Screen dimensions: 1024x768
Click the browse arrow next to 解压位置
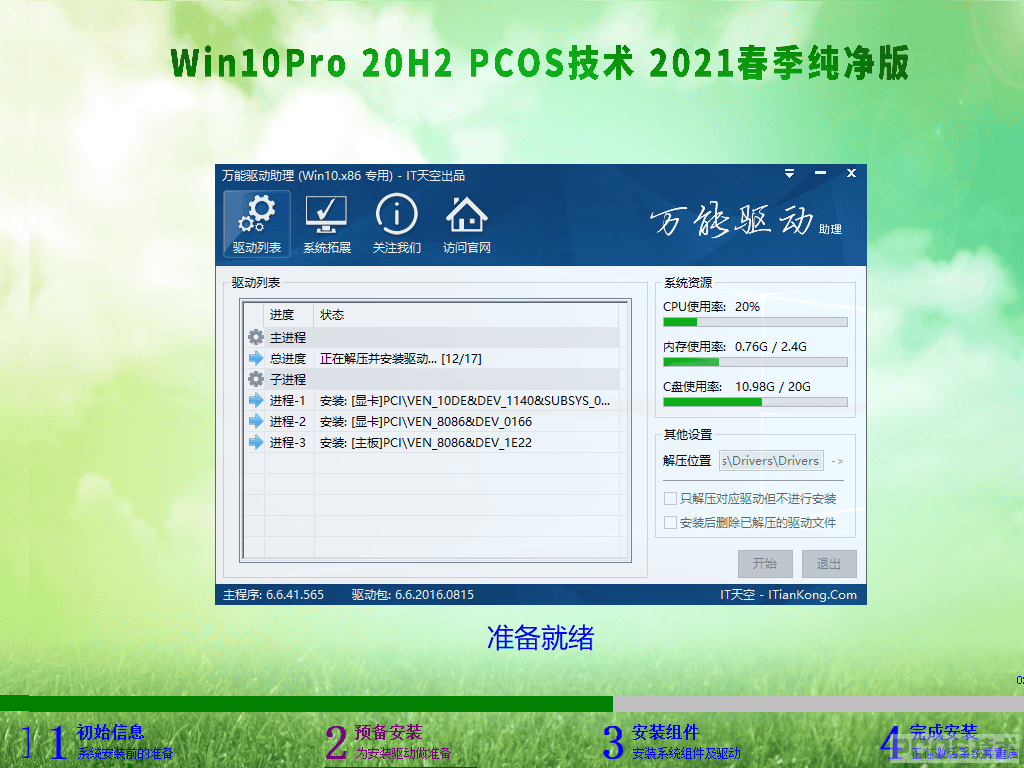pyautogui.click(x=837, y=461)
